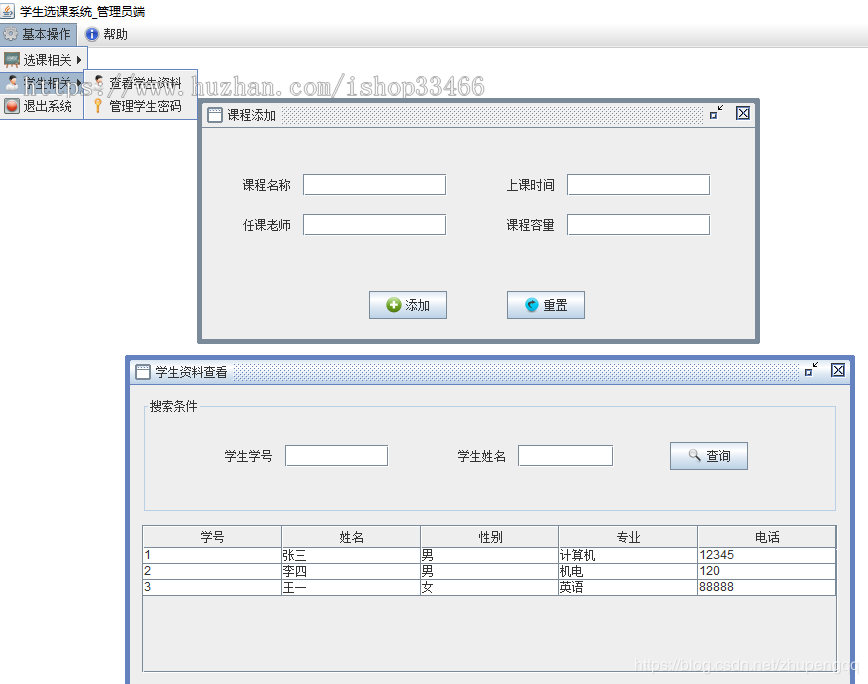Click the 查询 search button
This screenshot has width=868, height=684.
point(709,456)
